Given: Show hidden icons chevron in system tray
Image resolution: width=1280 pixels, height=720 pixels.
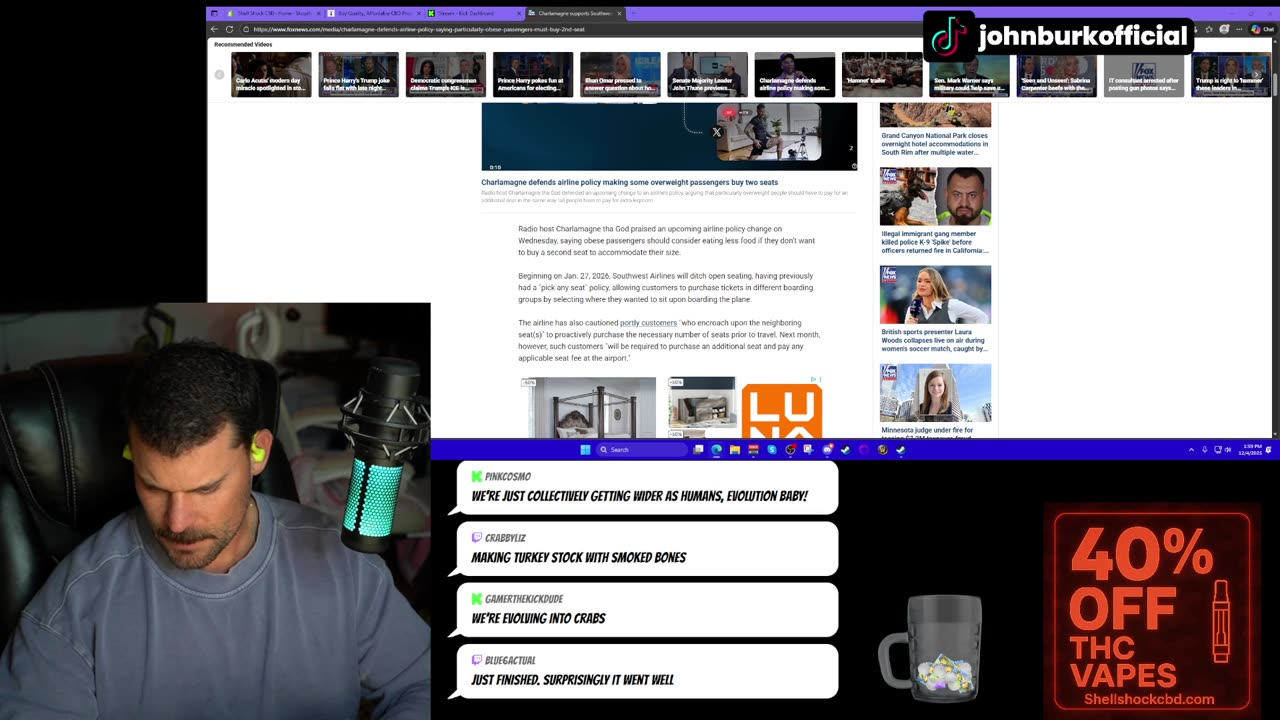Looking at the screenshot, I should click(x=1191, y=450).
